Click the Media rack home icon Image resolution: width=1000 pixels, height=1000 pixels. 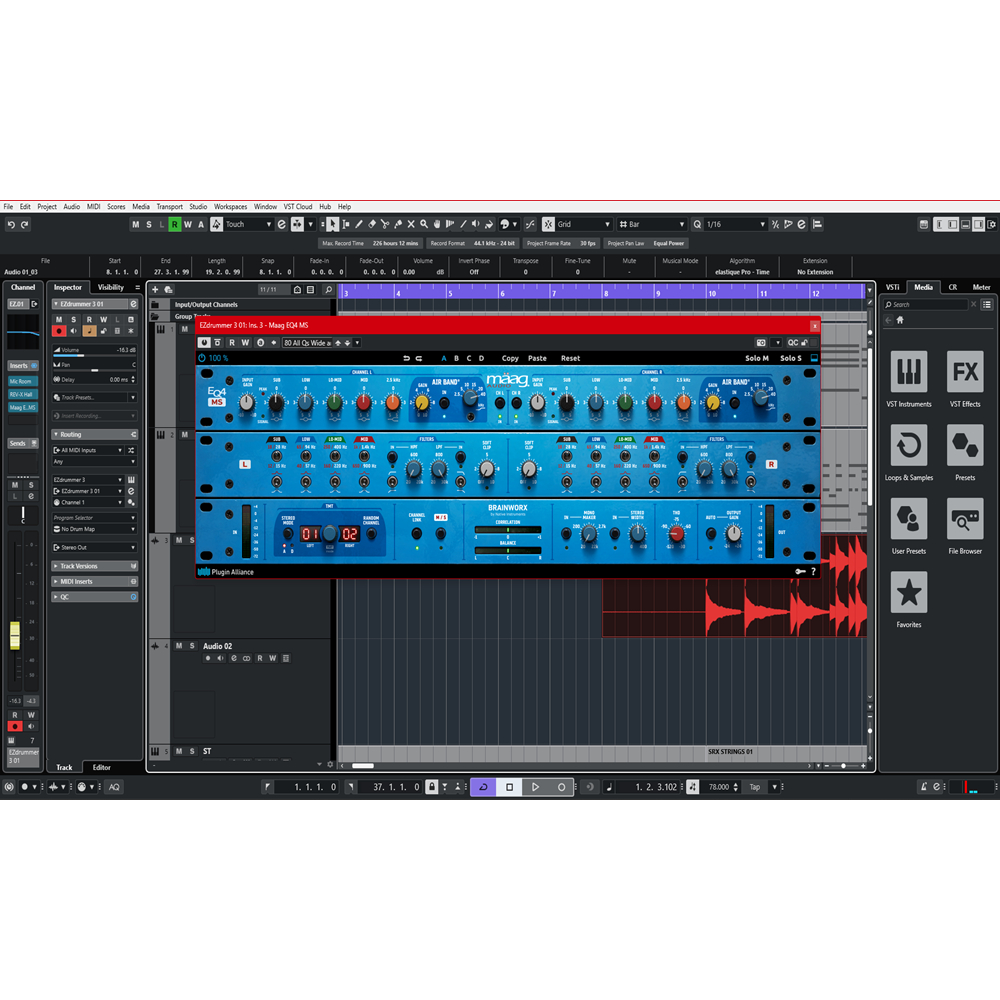pos(900,320)
